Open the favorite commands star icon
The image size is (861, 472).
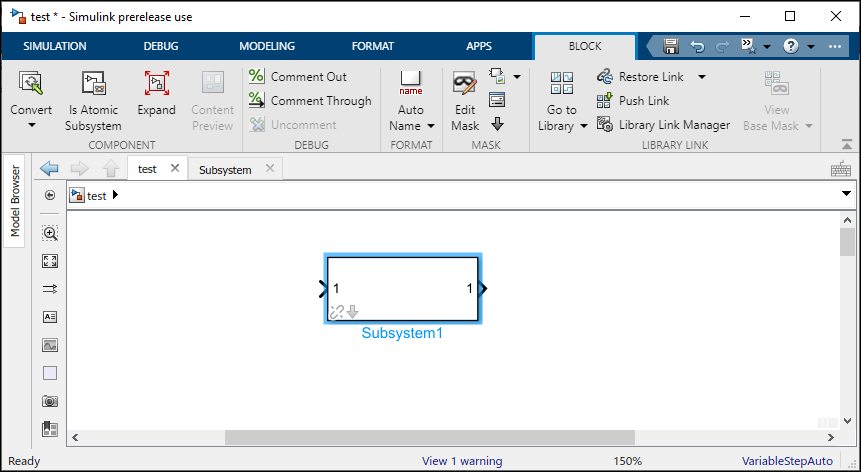coord(748,46)
